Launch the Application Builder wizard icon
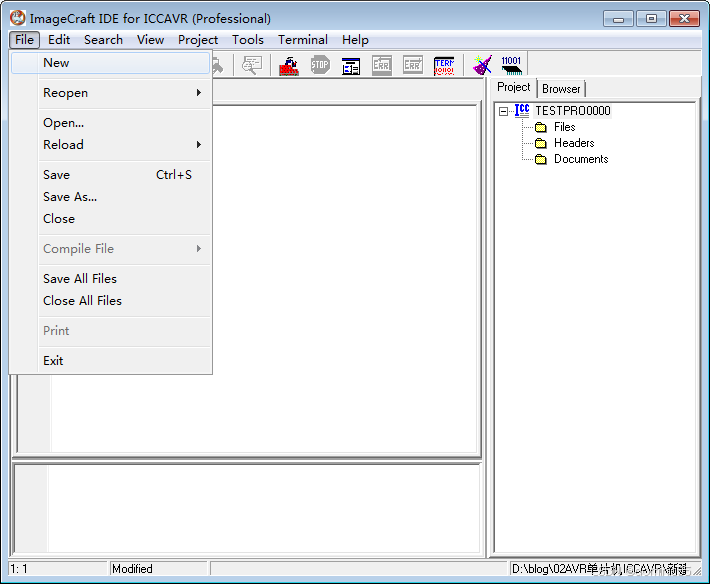710x584 pixels. (x=482, y=66)
